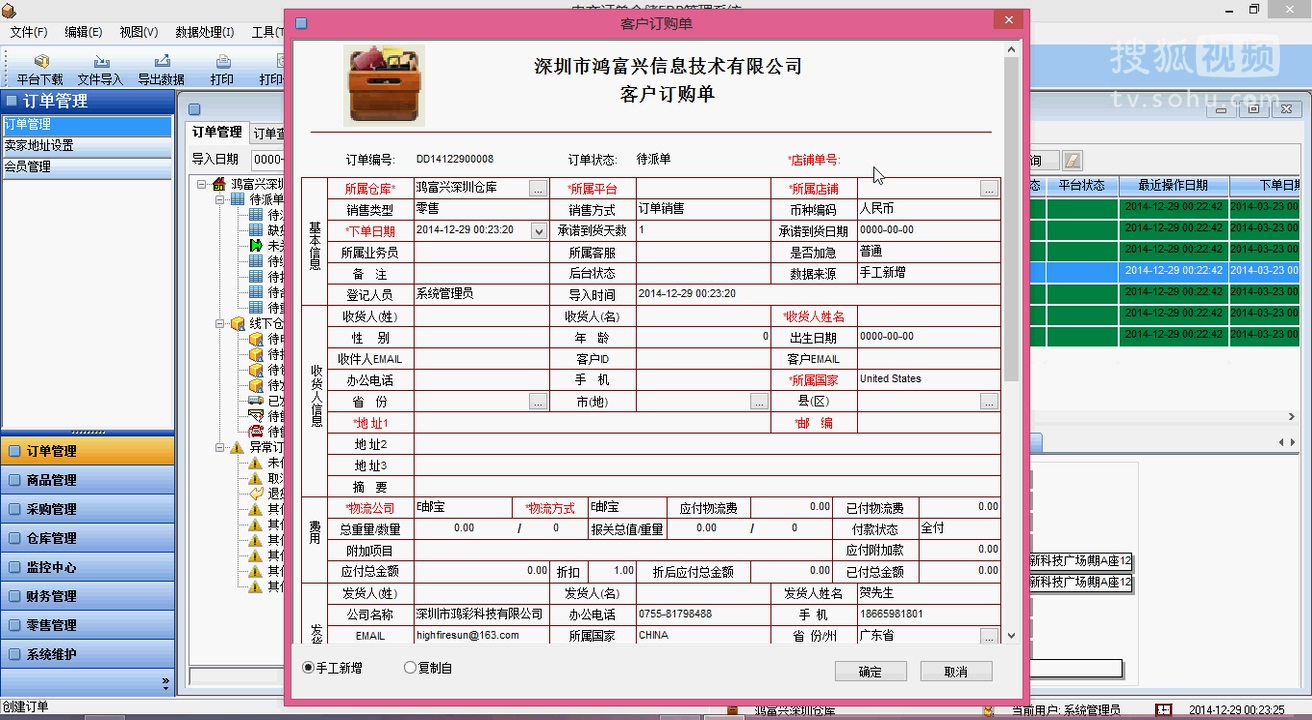Viewport: 1312px width, 720px height.
Task: Click the 收货人姓名 input field
Action: 929,316
